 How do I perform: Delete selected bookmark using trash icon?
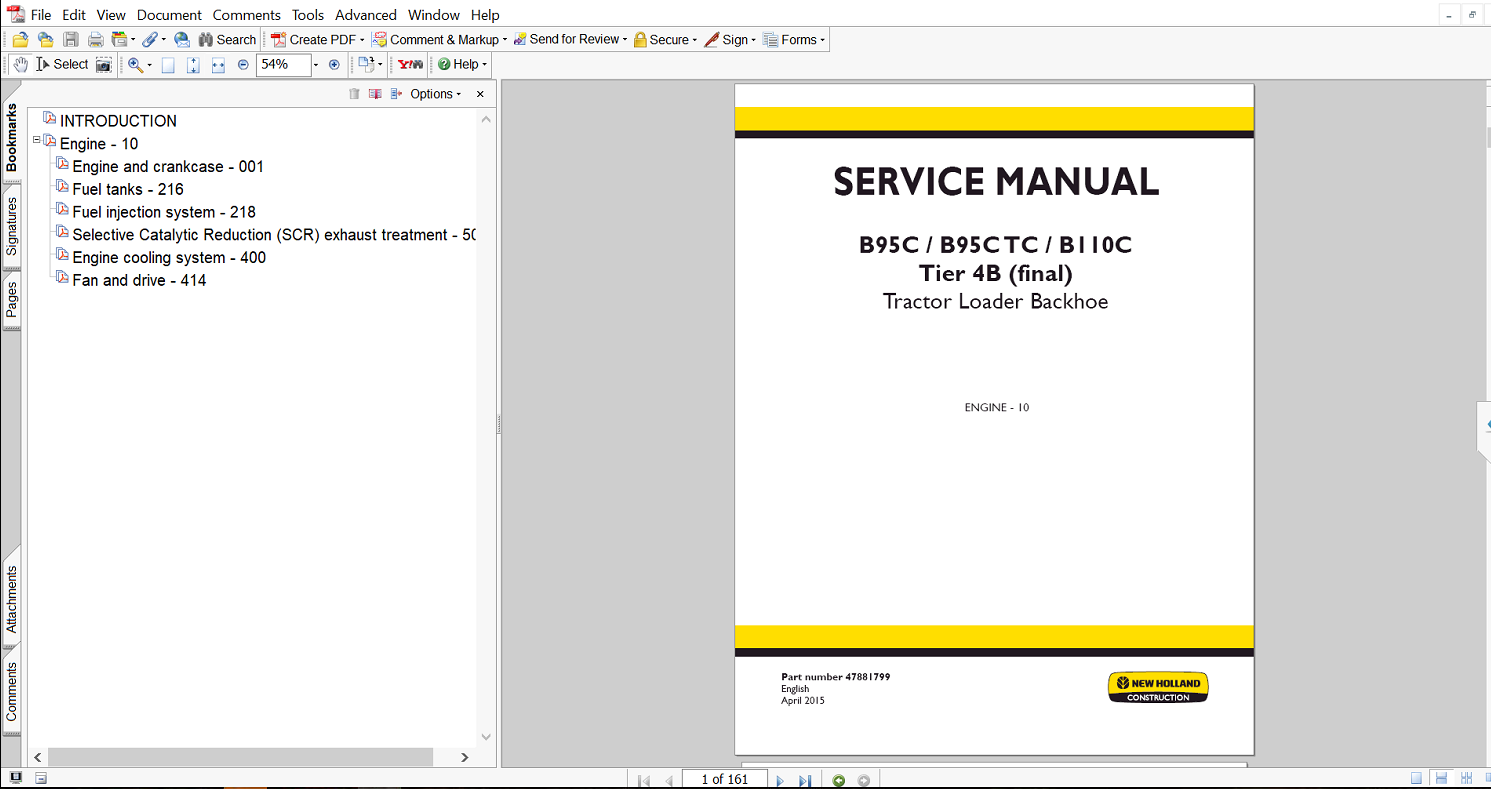pyautogui.click(x=354, y=93)
